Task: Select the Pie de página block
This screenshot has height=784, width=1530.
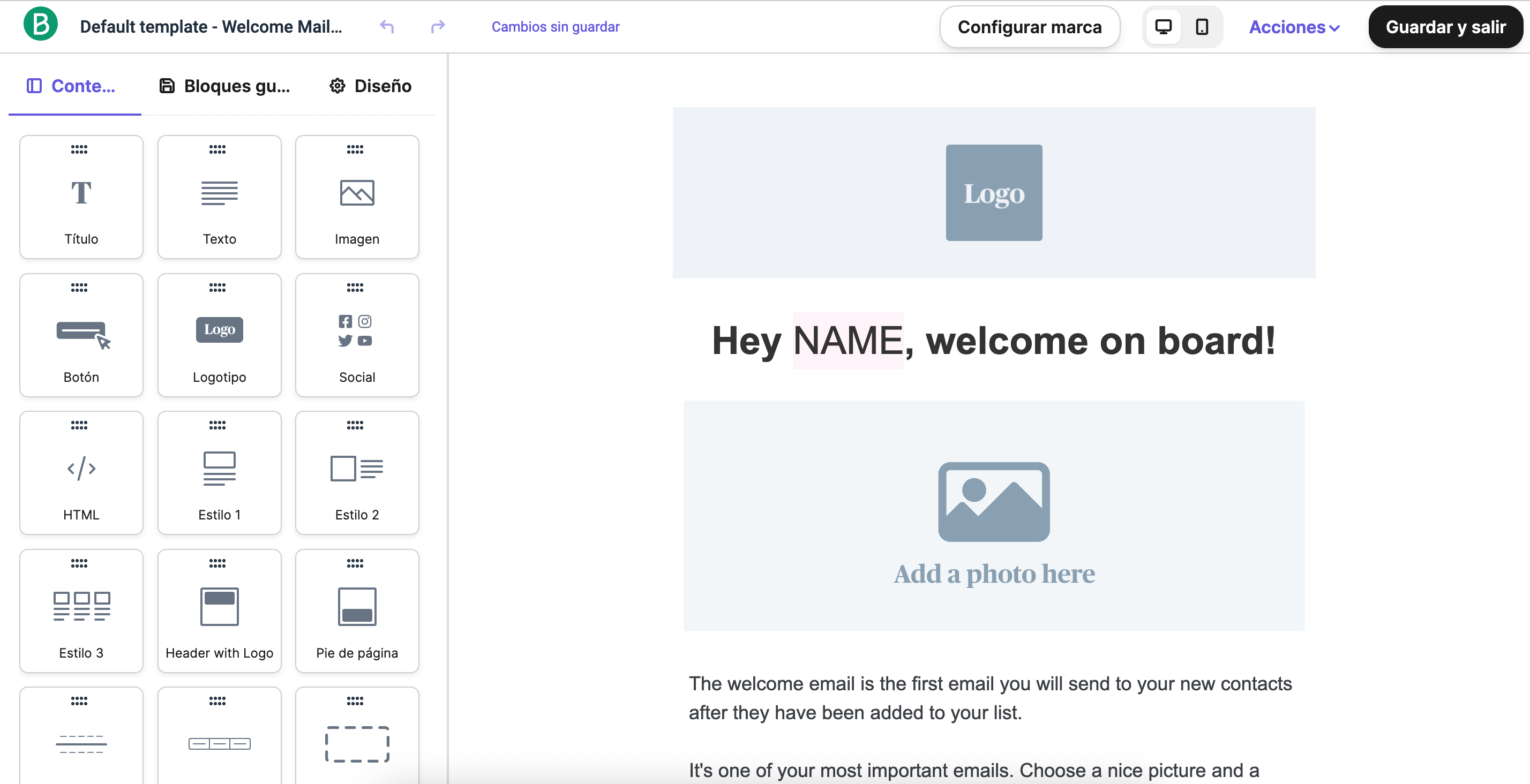Action: click(x=357, y=610)
